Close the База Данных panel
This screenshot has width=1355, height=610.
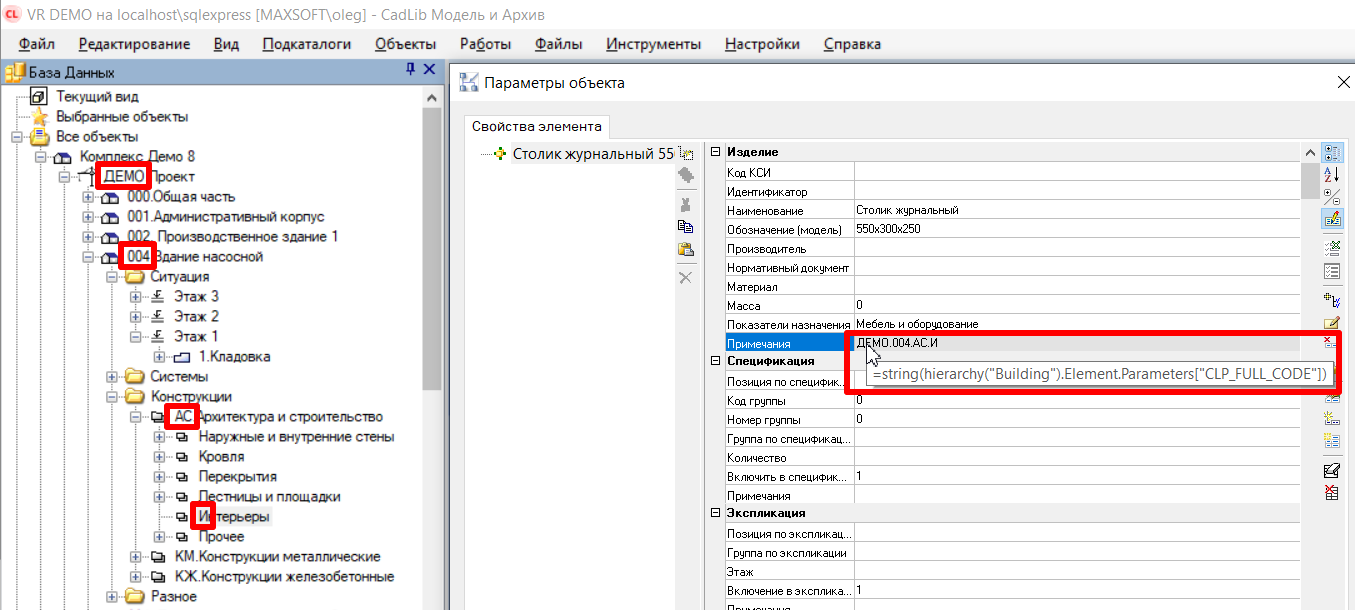[430, 70]
